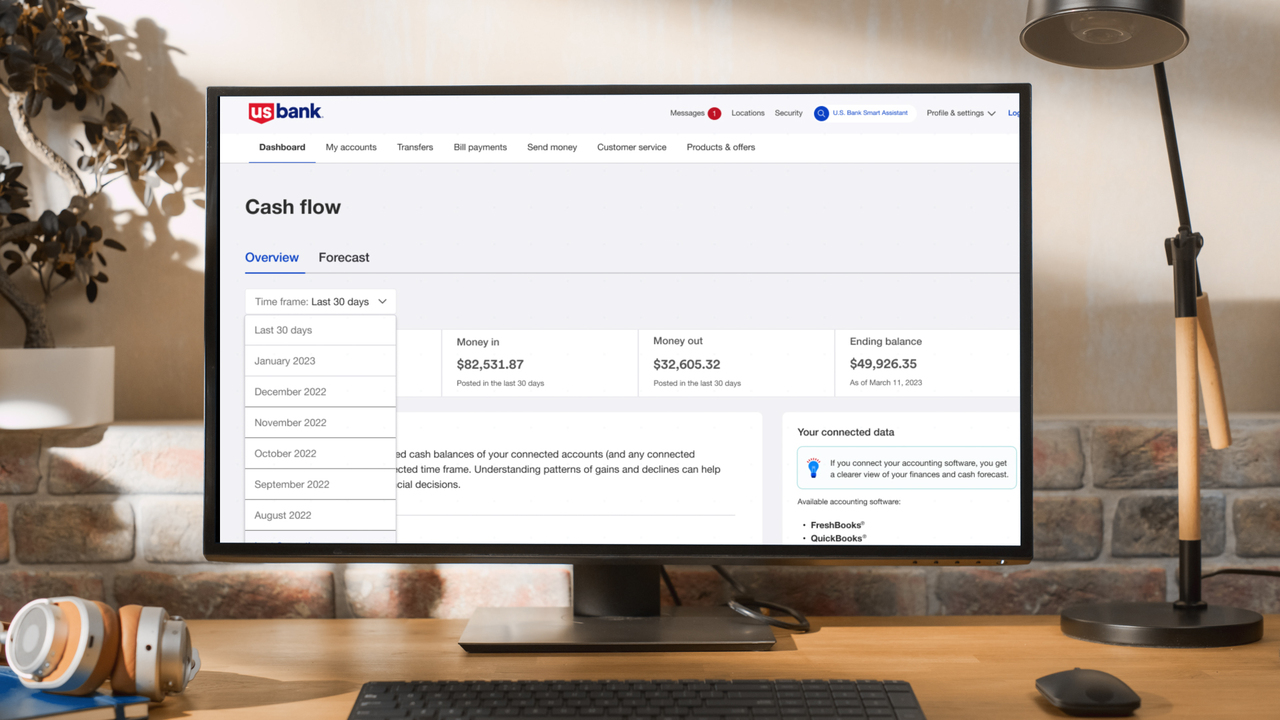
Task: Click the Ending balance $49,926.35
Action: [883, 364]
